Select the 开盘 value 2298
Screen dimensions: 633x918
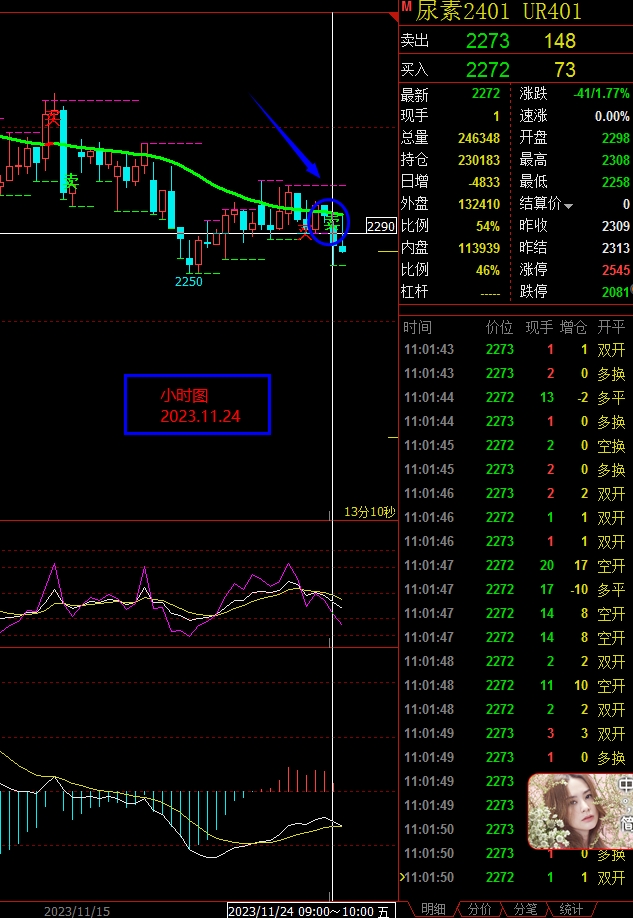point(616,138)
